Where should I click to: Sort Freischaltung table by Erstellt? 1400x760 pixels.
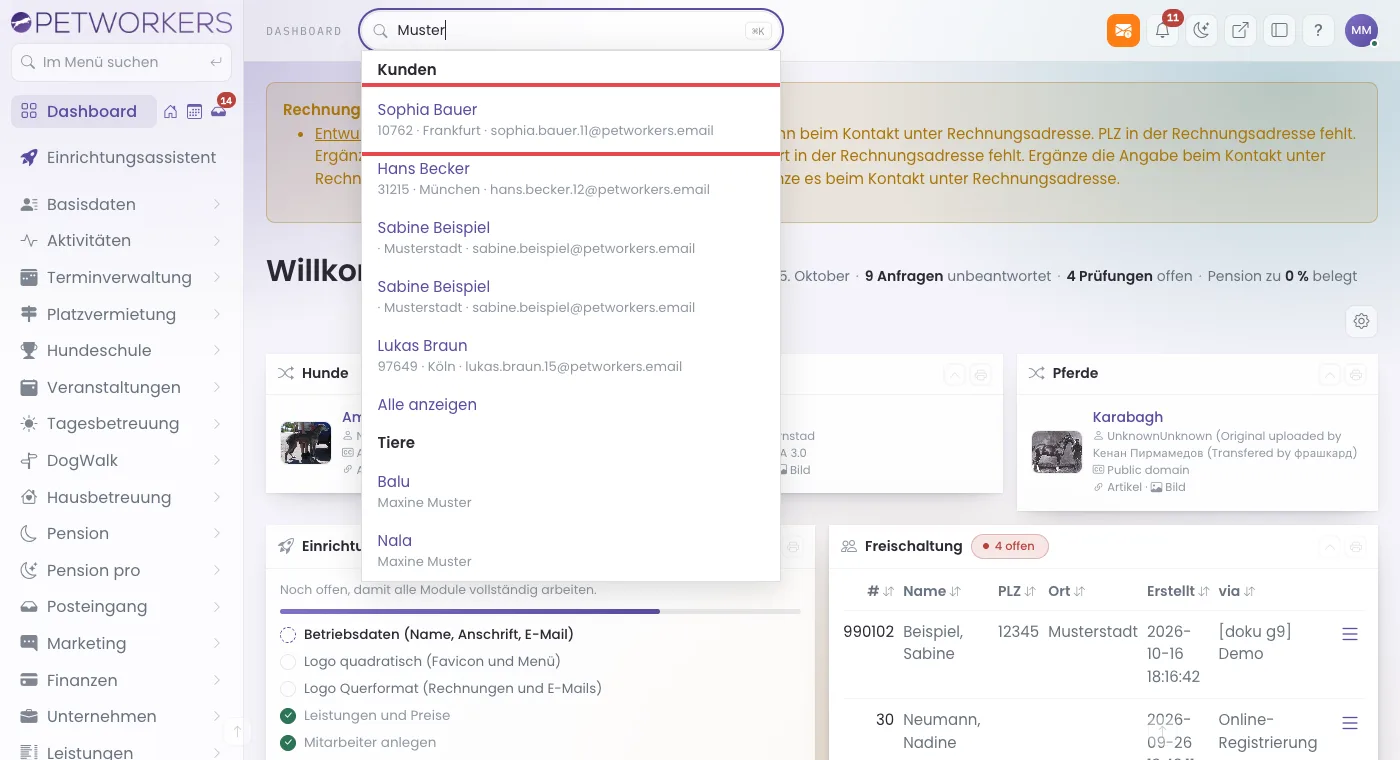[x=1178, y=591]
